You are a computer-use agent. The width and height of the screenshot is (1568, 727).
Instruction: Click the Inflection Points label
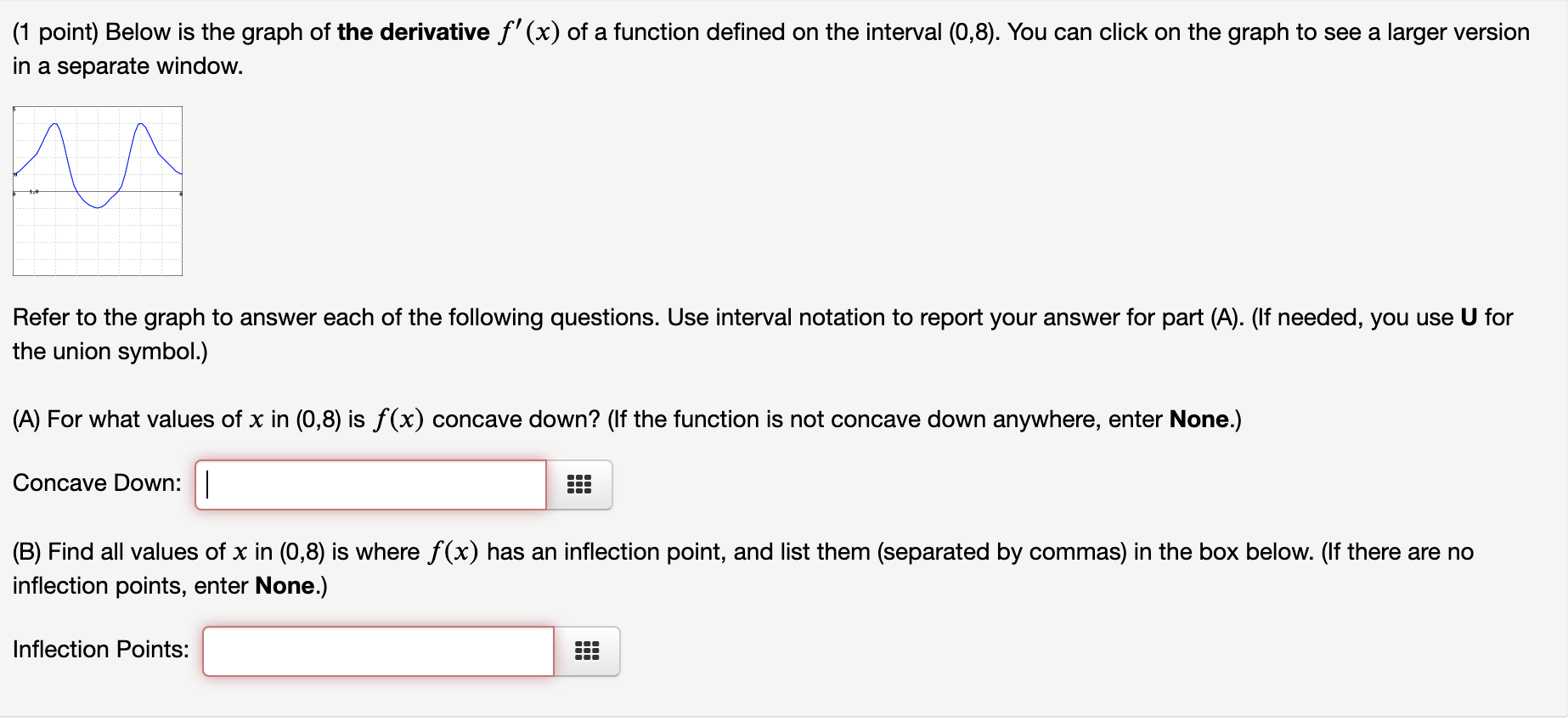pos(99,649)
